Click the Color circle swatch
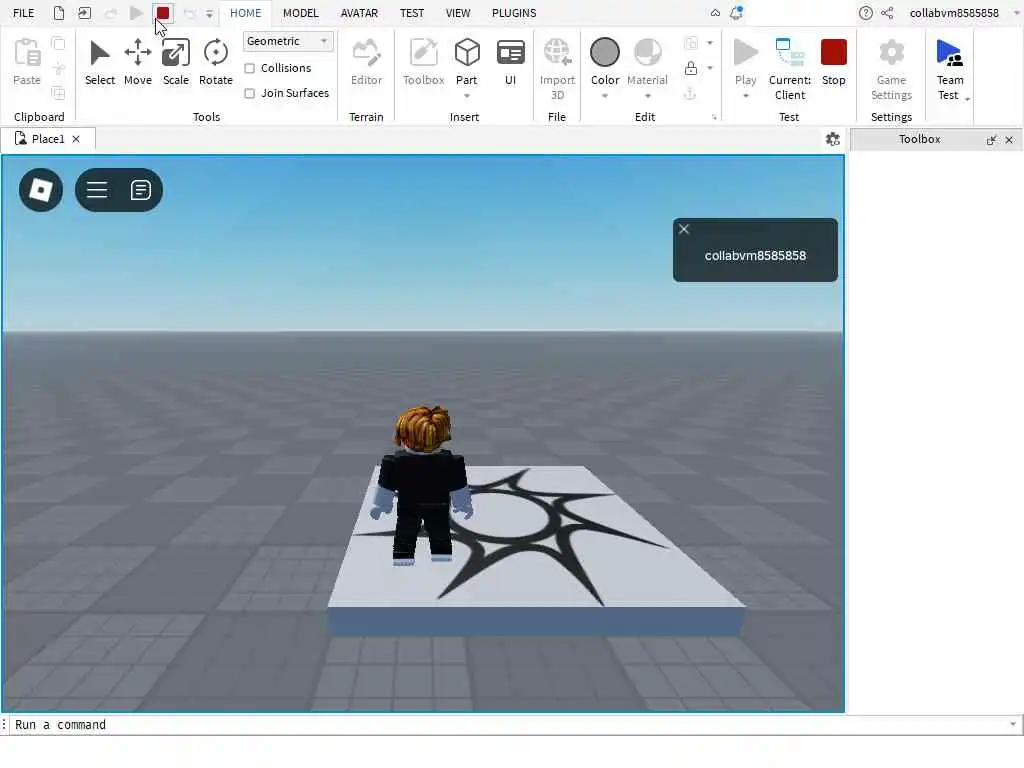The image size is (1024, 768). [605, 52]
